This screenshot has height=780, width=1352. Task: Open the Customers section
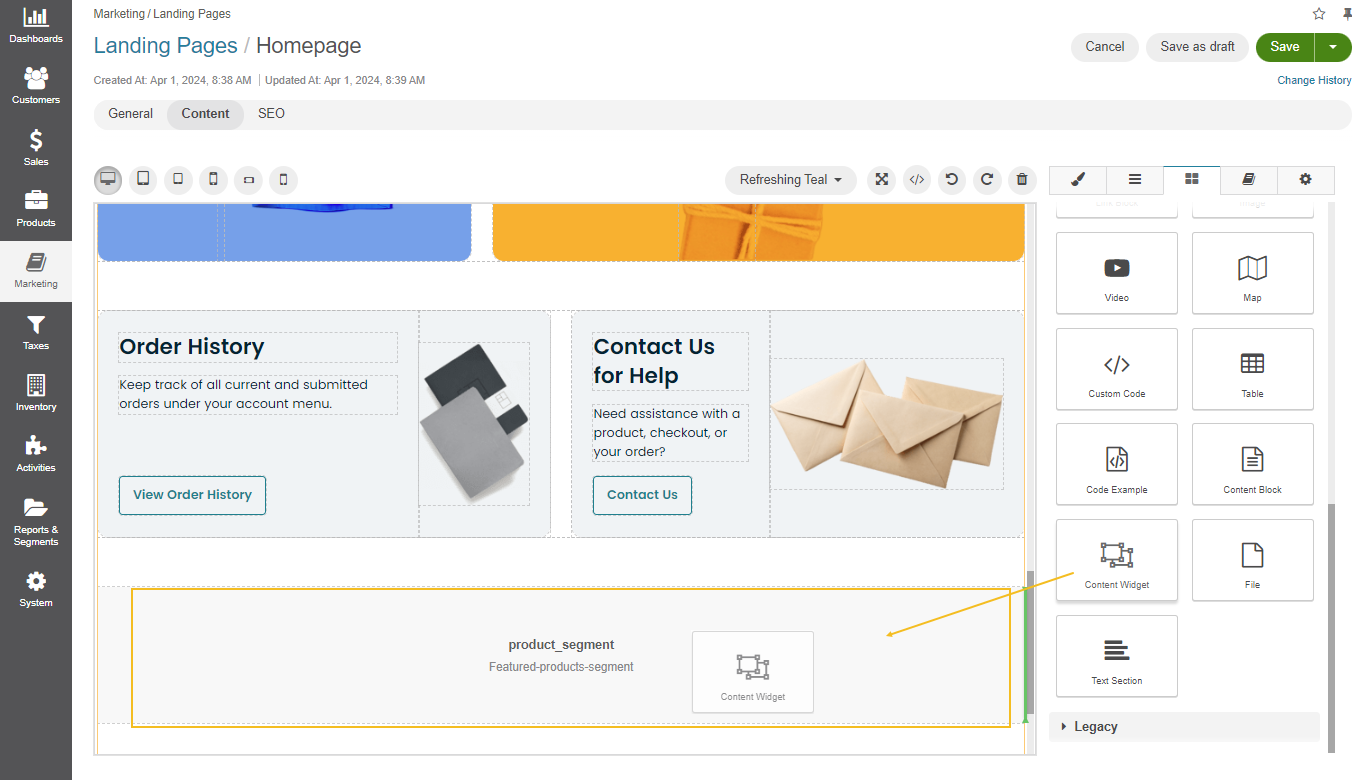tap(36, 87)
